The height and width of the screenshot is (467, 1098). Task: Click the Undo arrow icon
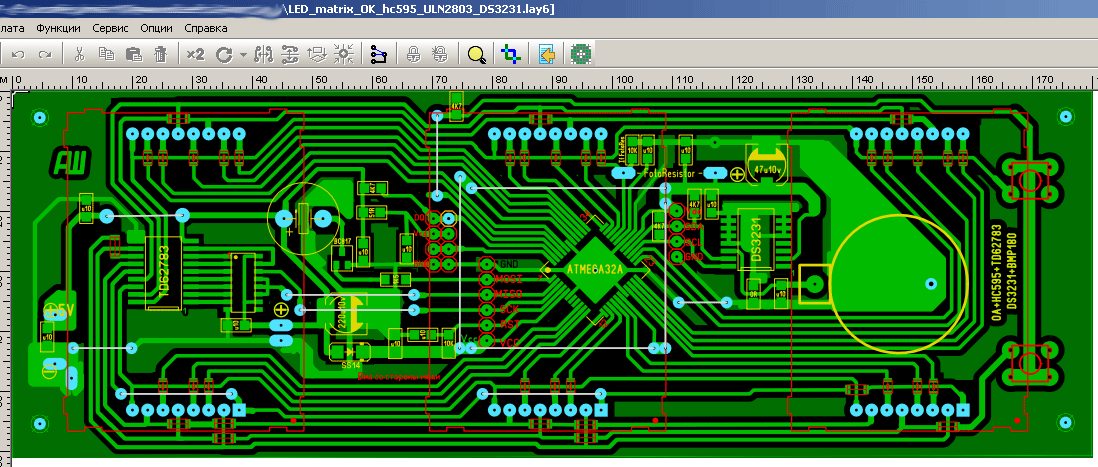click(18, 54)
